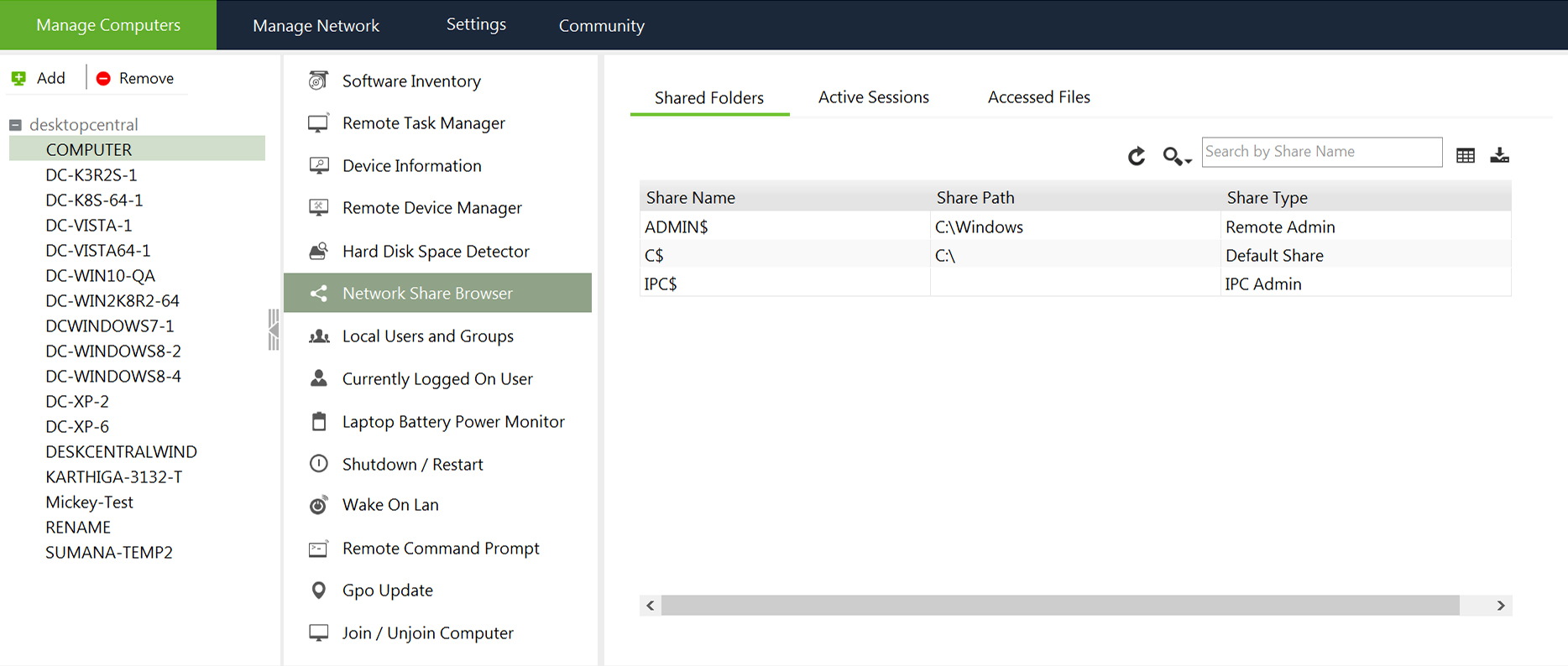Open the Accessed Files tab
This screenshot has height=666, width=1568.
[x=1038, y=97]
